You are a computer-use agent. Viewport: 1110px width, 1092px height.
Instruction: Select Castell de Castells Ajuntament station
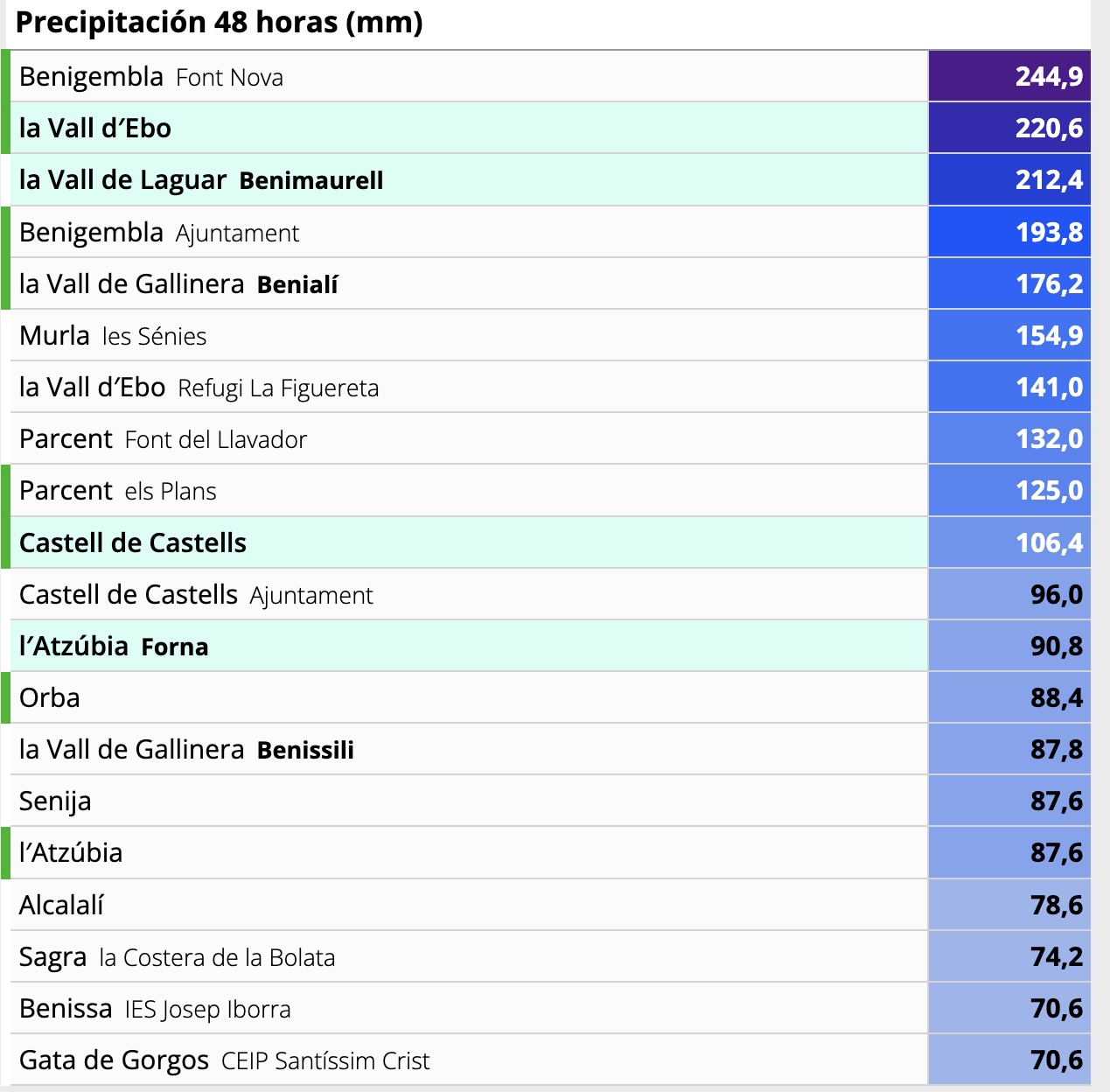click(x=550, y=595)
